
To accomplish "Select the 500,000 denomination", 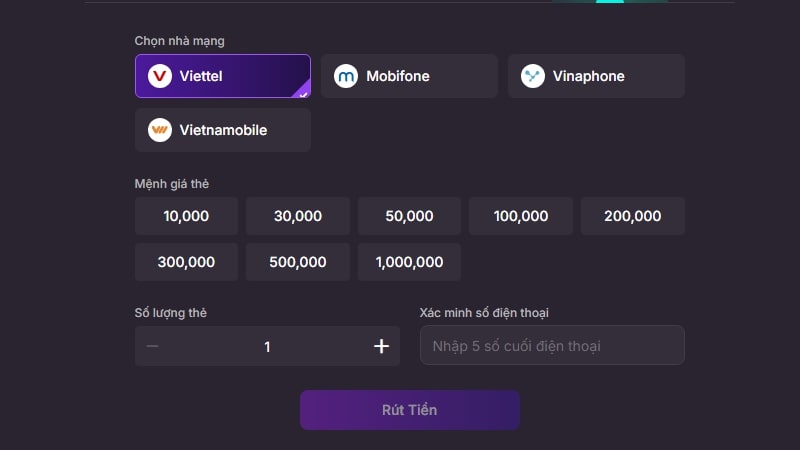I will pos(298,262).
